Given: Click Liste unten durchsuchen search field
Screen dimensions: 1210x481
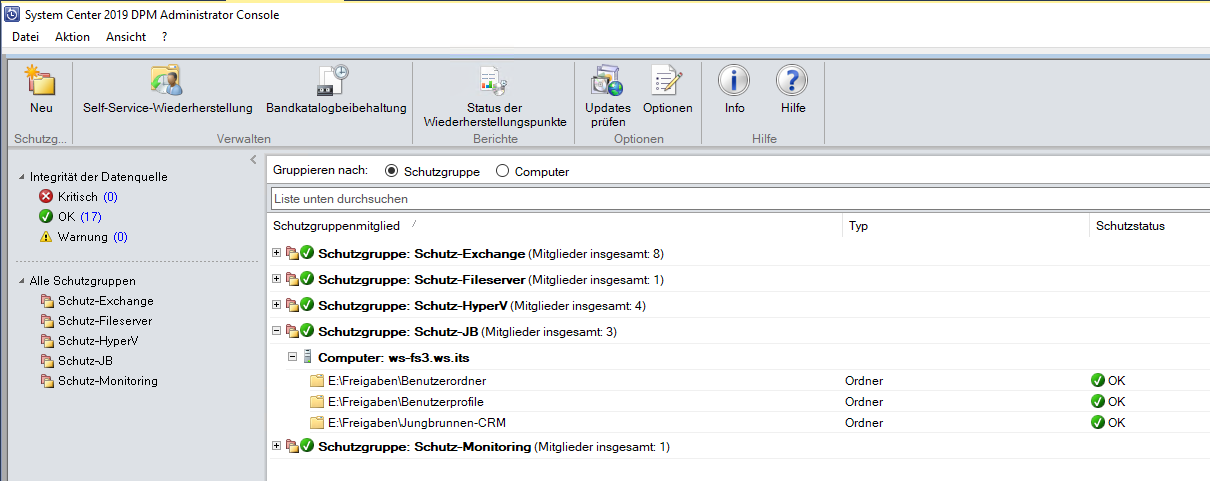Looking at the screenshot, I should click(x=740, y=199).
